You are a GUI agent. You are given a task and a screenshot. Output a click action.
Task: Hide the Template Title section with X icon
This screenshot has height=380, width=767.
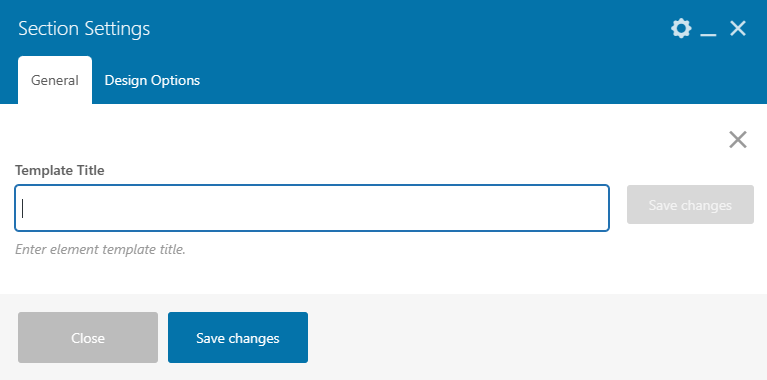tap(738, 139)
